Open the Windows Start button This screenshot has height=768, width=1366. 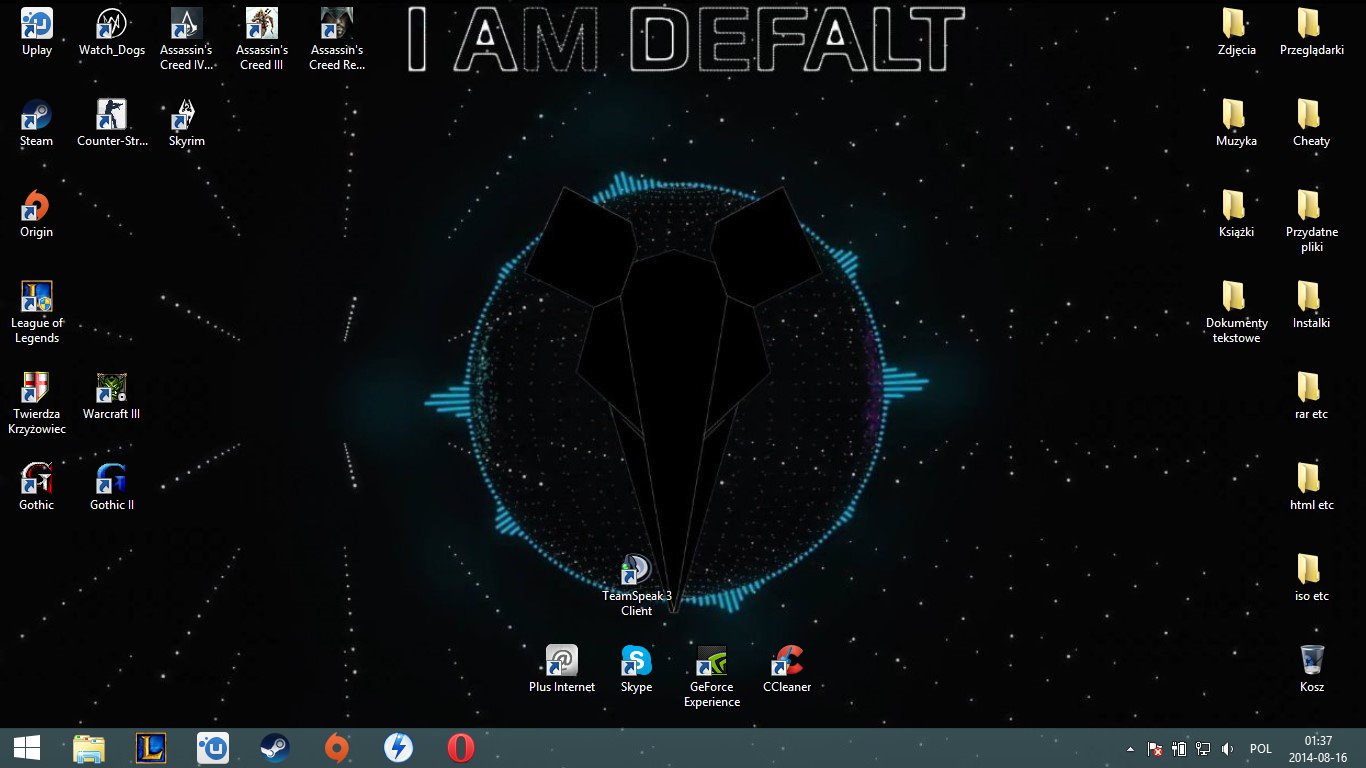click(x=27, y=748)
